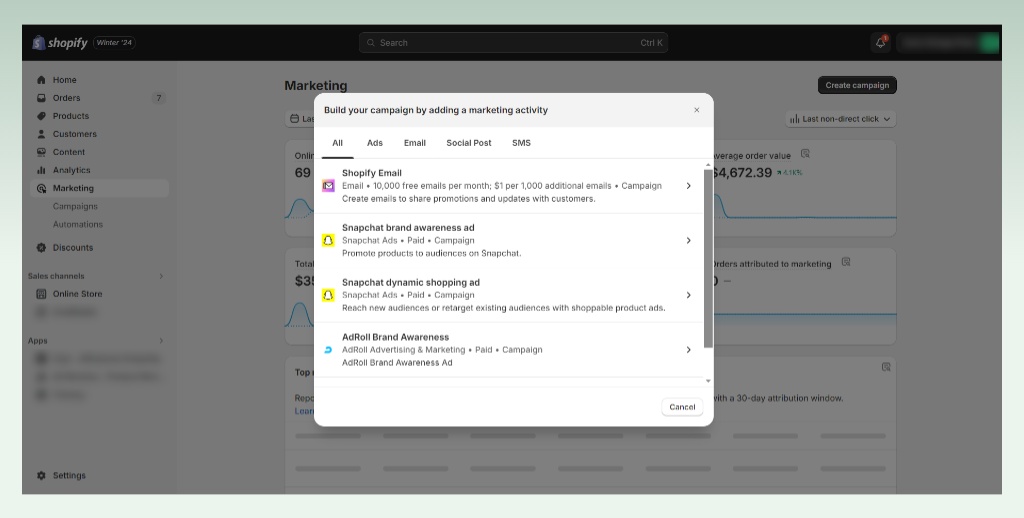Click the Analytics bar chart icon
The width and height of the screenshot is (1024, 518).
(41, 170)
